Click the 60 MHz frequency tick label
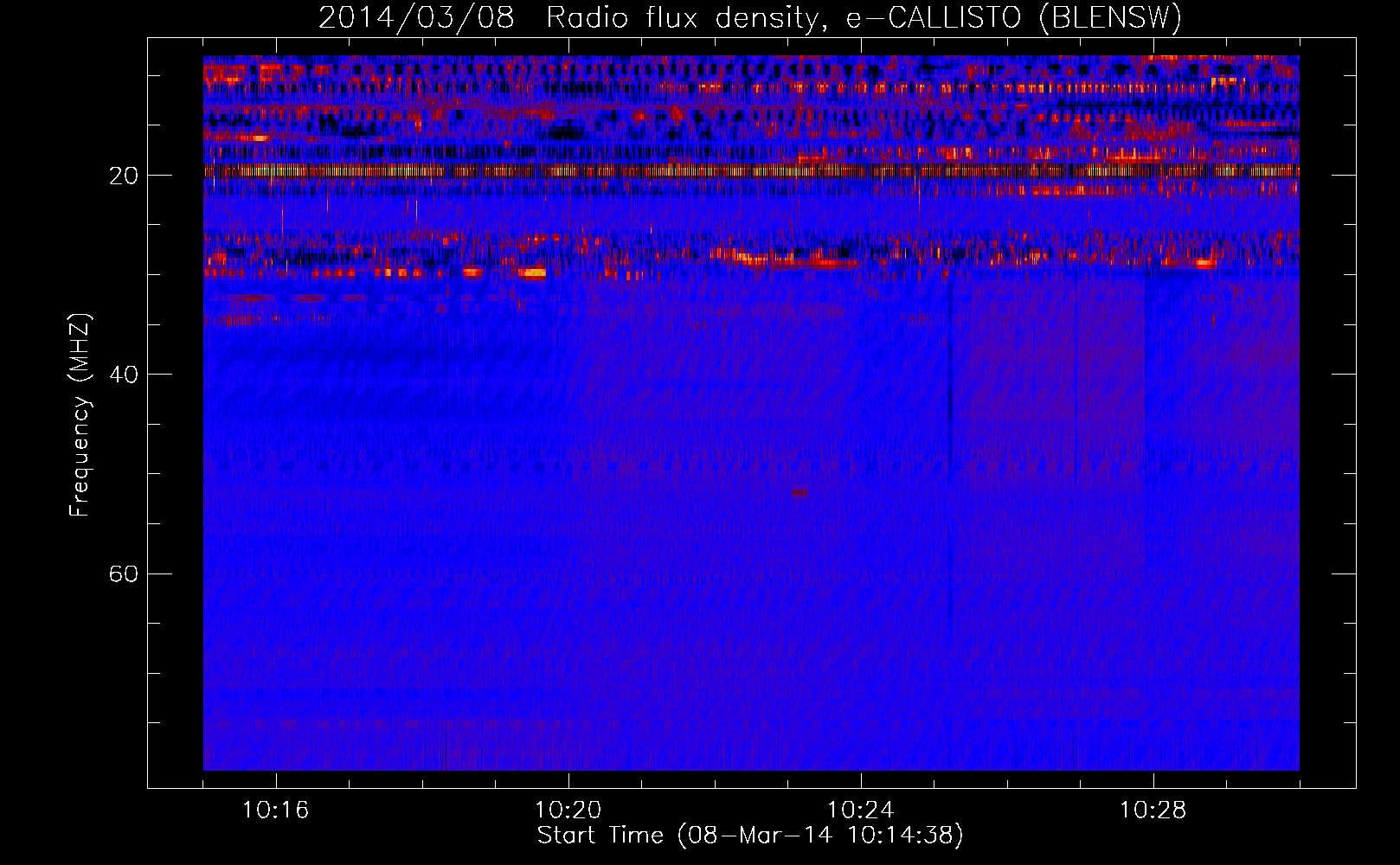Viewport: 1400px width, 865px height. click(124, 573)
